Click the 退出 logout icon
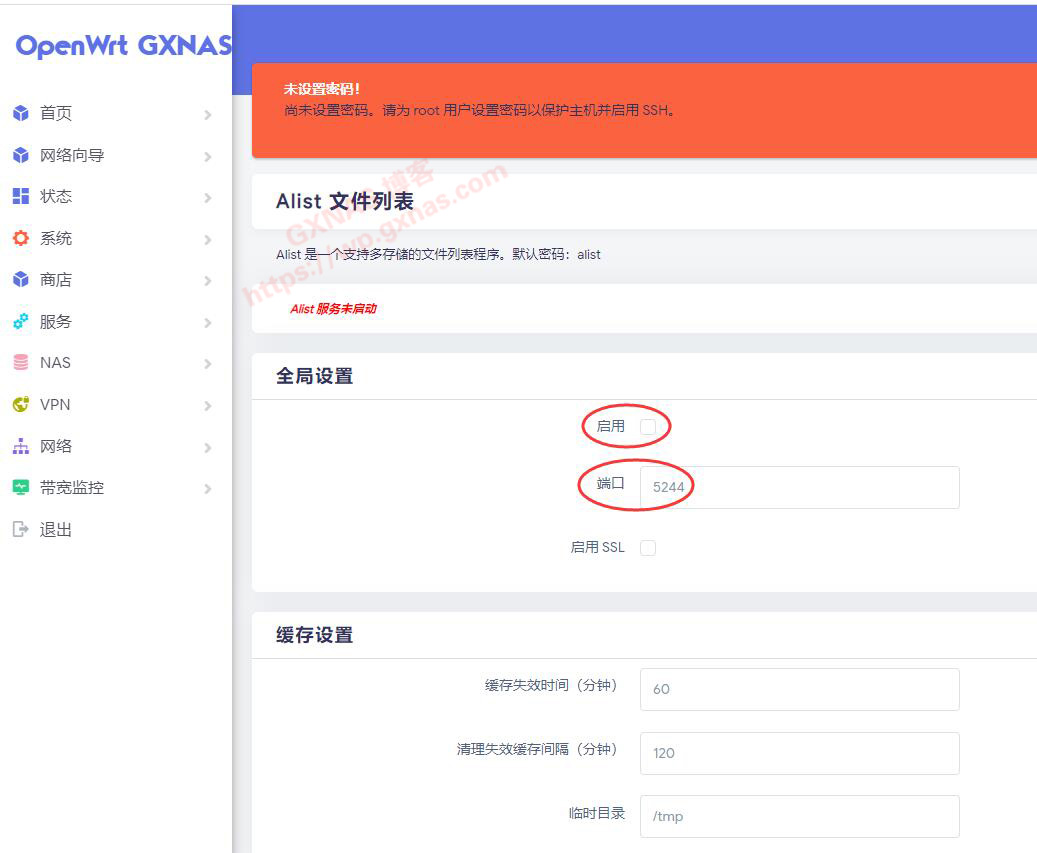The width and height of the screenshot is (1037, 853). (x=22, y=529)
